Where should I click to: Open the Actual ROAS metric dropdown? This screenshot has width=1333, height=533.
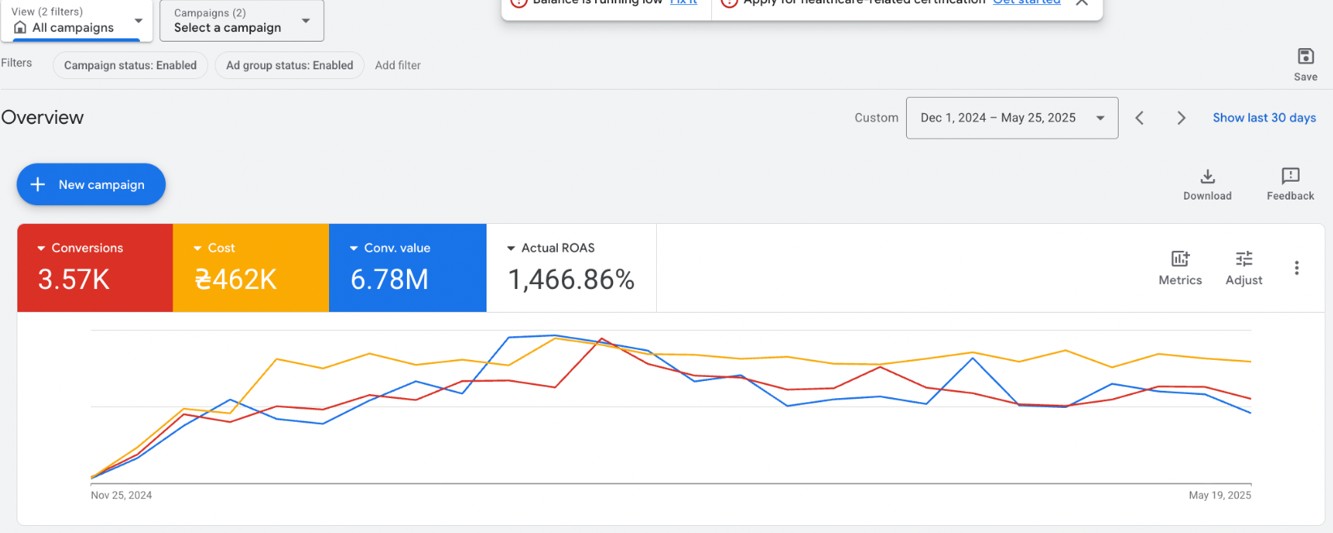(550, 248)
